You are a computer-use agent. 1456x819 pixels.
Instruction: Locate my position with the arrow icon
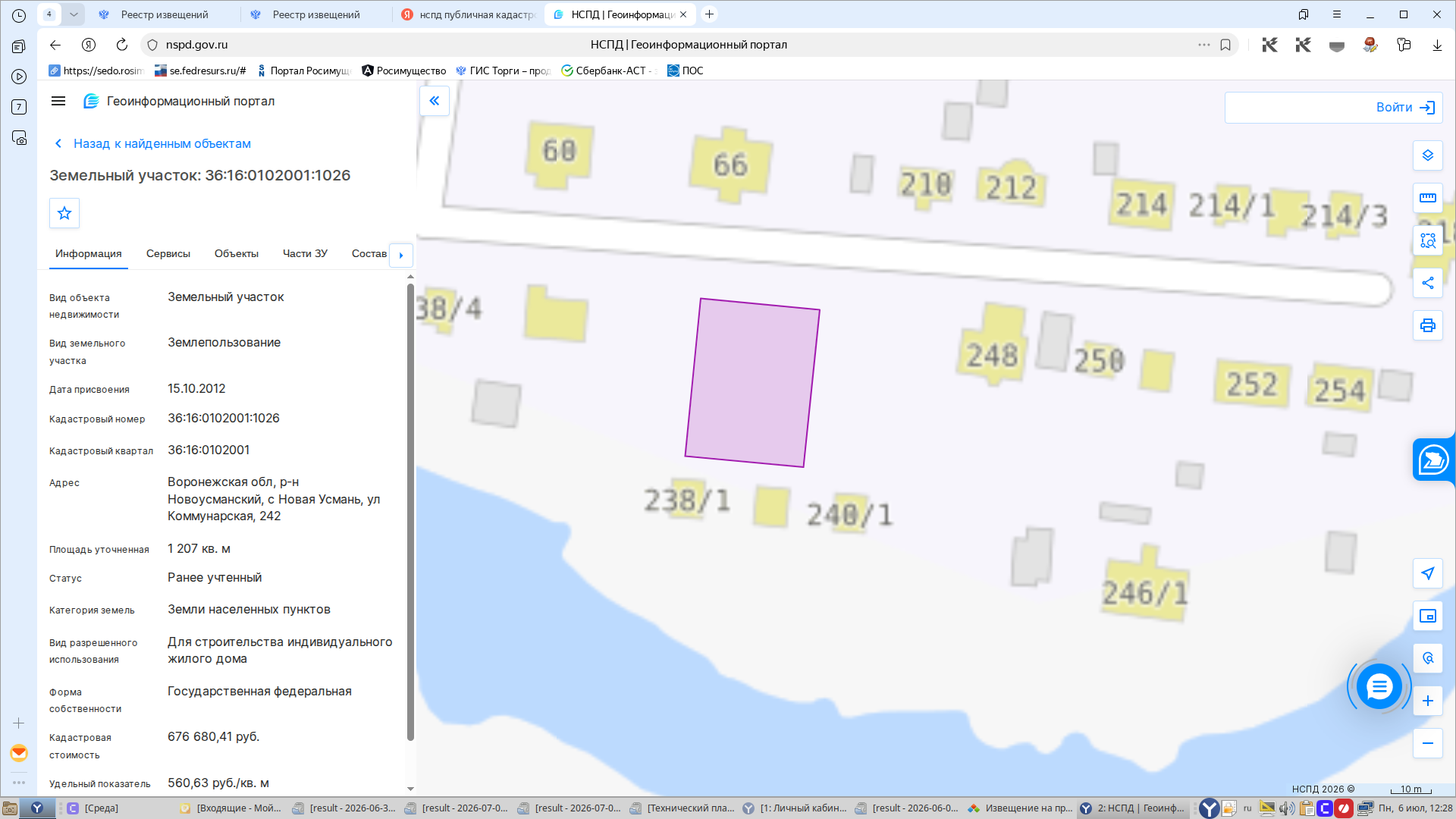[x=1427, y=573]
